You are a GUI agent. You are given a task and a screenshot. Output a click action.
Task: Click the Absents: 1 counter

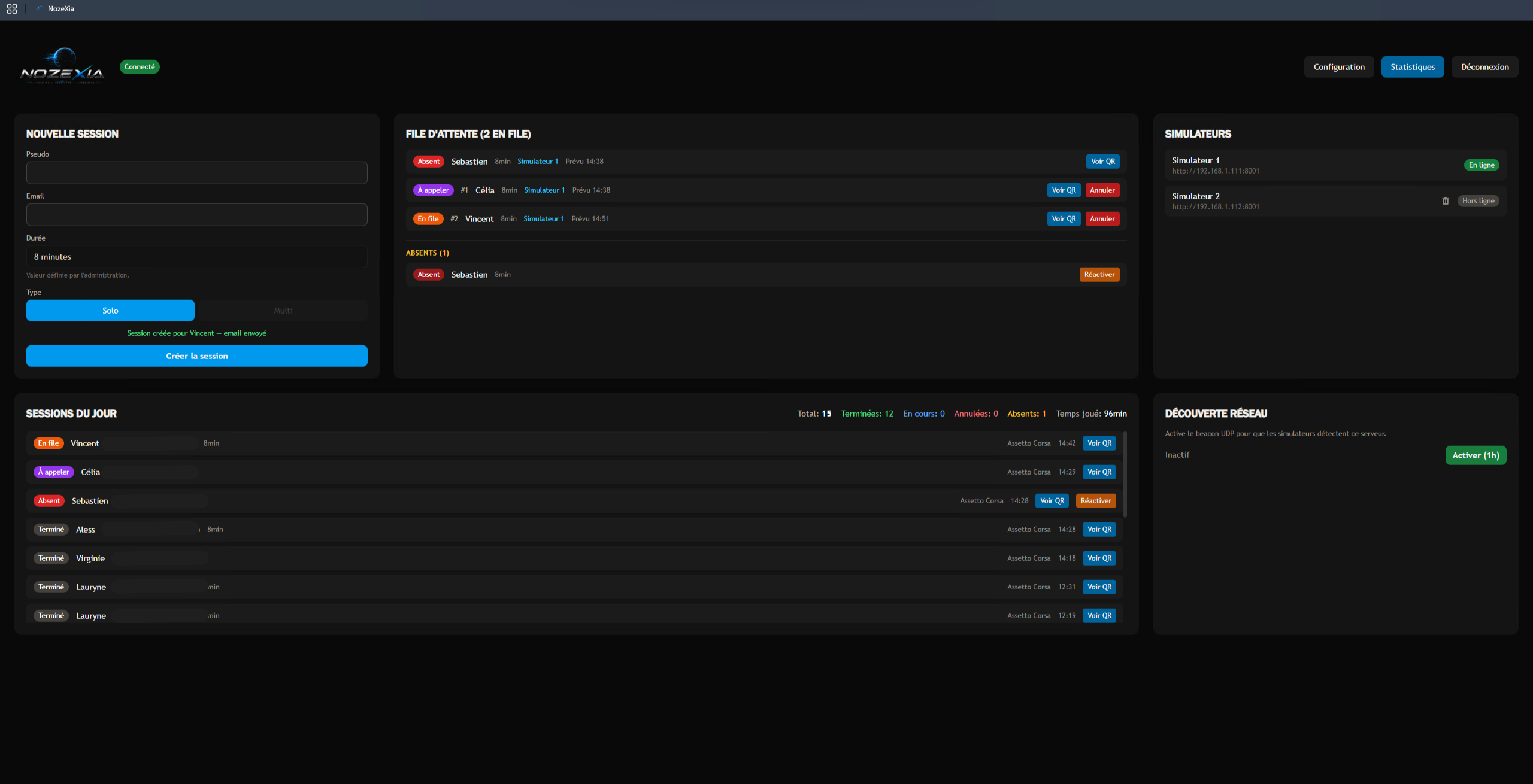coord(1026,414)
